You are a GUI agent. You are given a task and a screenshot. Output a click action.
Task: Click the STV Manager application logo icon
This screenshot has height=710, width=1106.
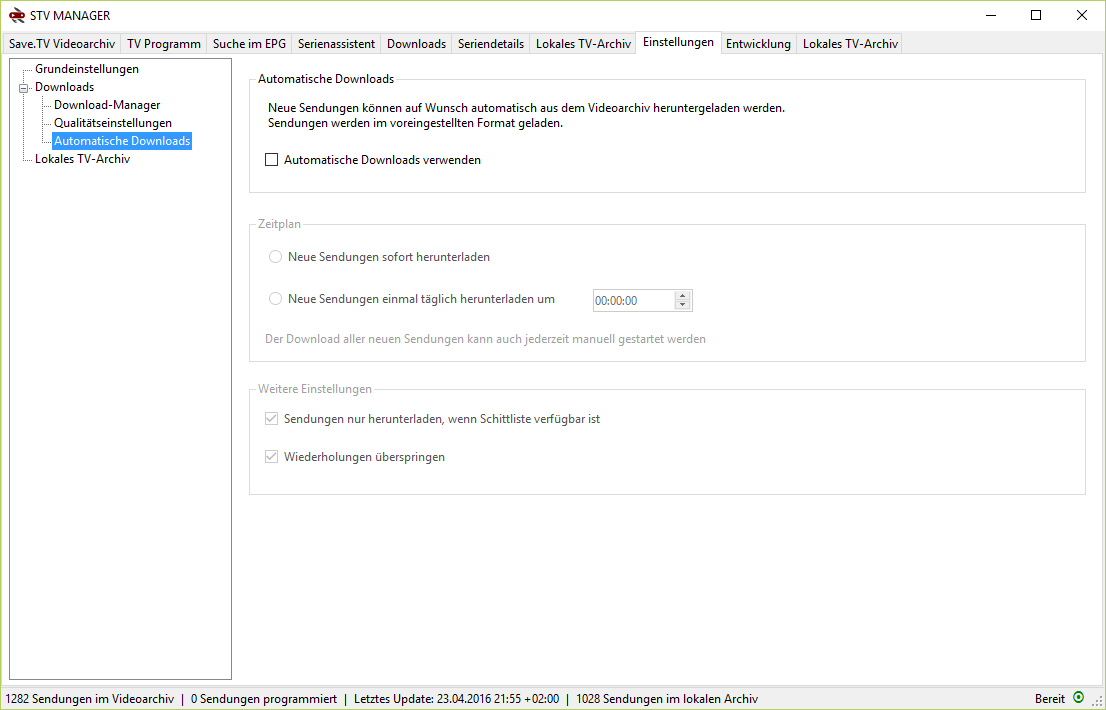tap(14, 15)
